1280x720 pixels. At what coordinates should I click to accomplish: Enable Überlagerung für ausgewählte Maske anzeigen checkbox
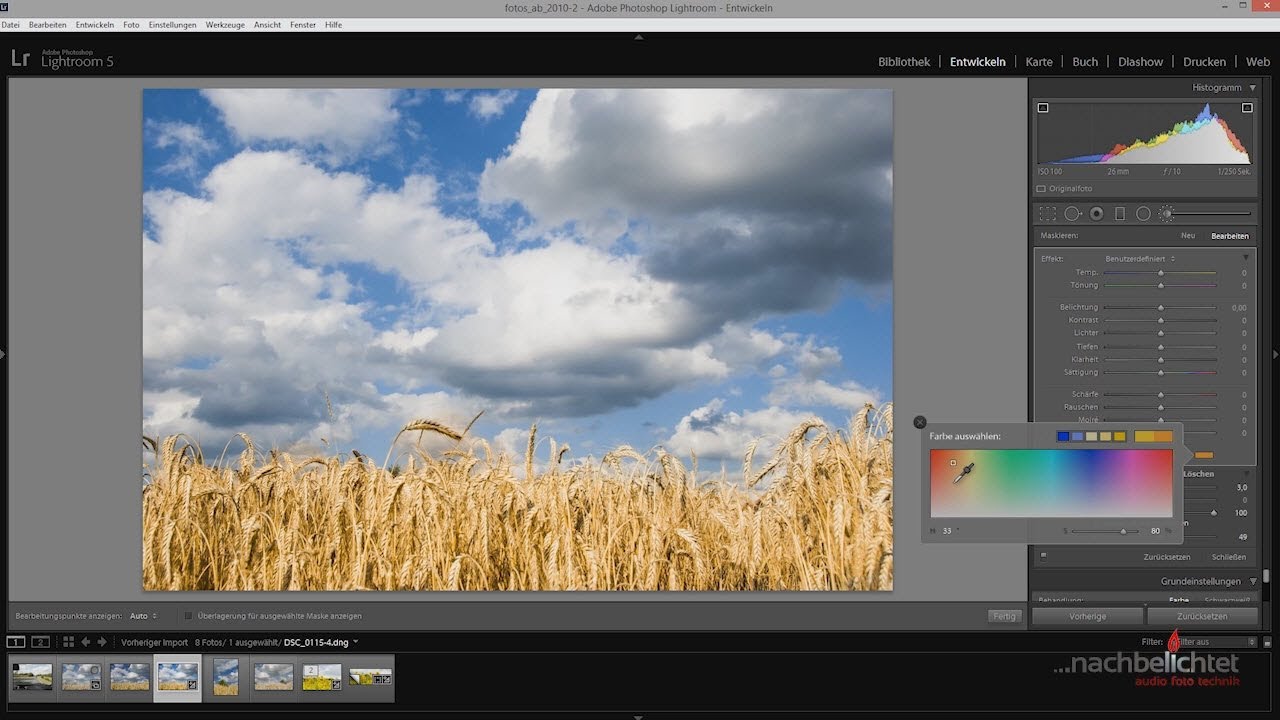tap(188, 616)
